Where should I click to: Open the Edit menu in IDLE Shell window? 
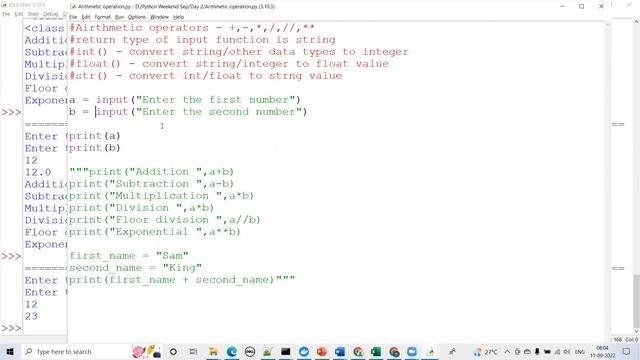pyautogui.click(x=19, y=14)
